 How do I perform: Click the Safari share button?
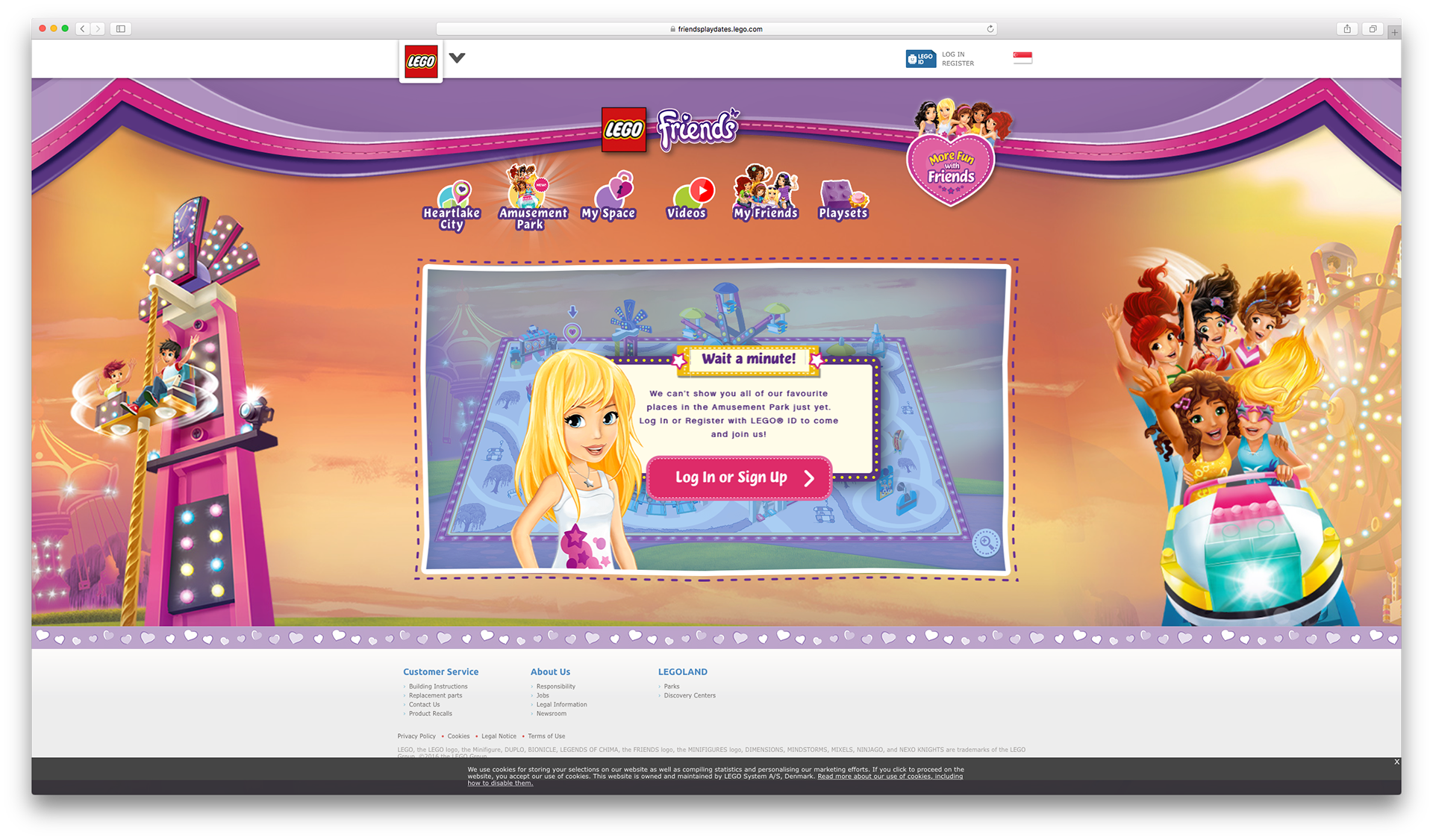coord(1346,29)
